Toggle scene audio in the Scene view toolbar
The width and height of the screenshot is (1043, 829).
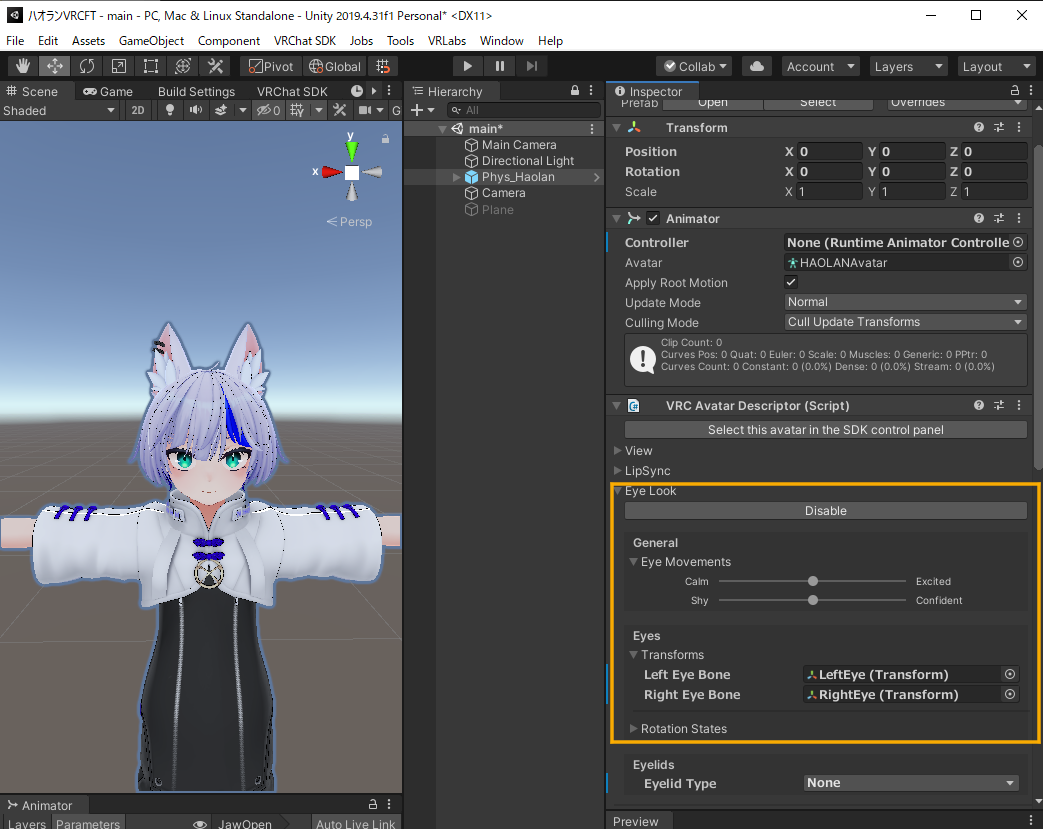(194, 110)
